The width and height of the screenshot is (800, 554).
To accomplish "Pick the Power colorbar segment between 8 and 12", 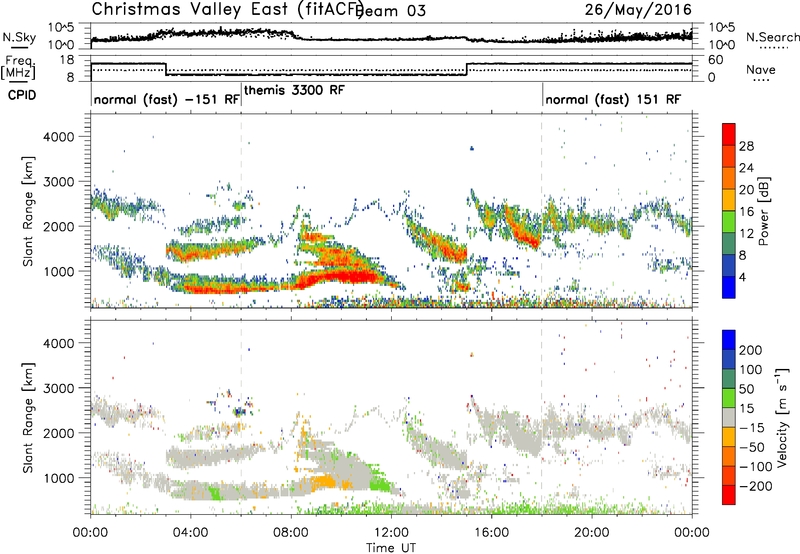I will 729,244.
